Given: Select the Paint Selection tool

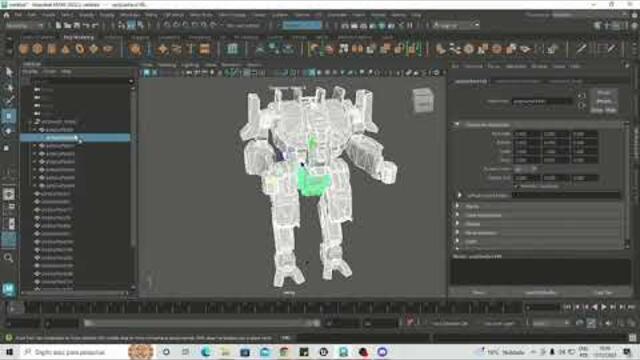Looking at the screenshot, I should (9, 101).
